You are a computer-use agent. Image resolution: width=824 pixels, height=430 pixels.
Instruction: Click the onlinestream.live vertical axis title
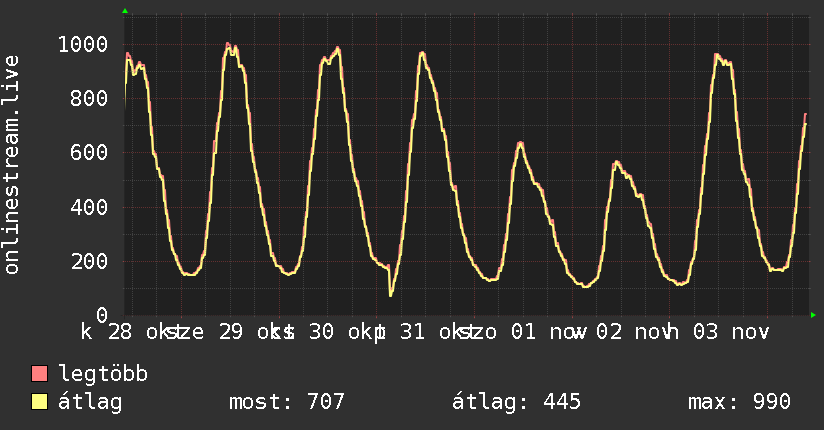pyautogui.click(x=11, y=165)
